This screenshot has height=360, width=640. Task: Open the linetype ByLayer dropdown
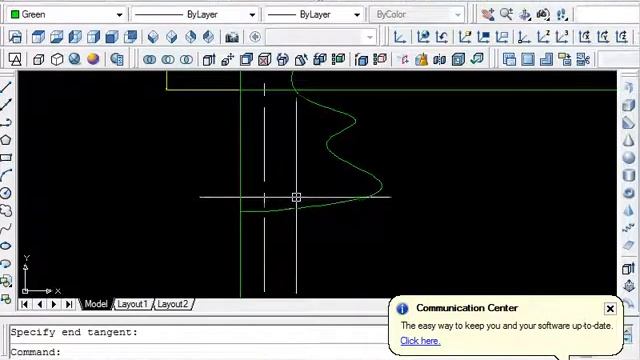pos(252,15)
